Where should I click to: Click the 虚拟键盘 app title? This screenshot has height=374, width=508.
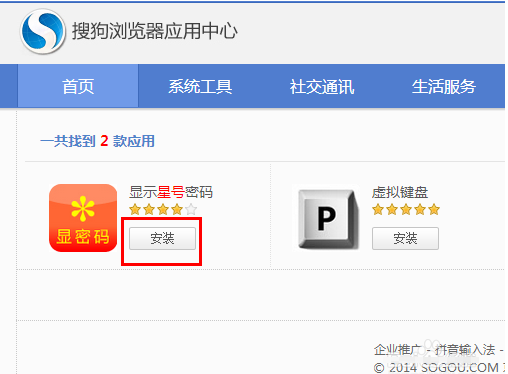pos(400,192)
